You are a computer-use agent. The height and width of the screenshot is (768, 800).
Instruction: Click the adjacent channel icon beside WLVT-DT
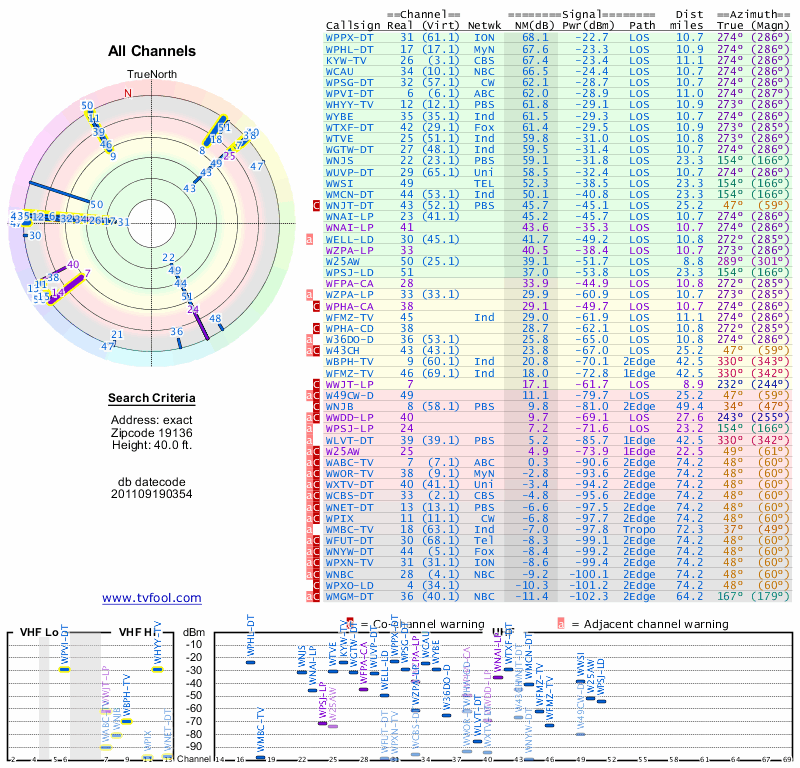click(309, 440)
